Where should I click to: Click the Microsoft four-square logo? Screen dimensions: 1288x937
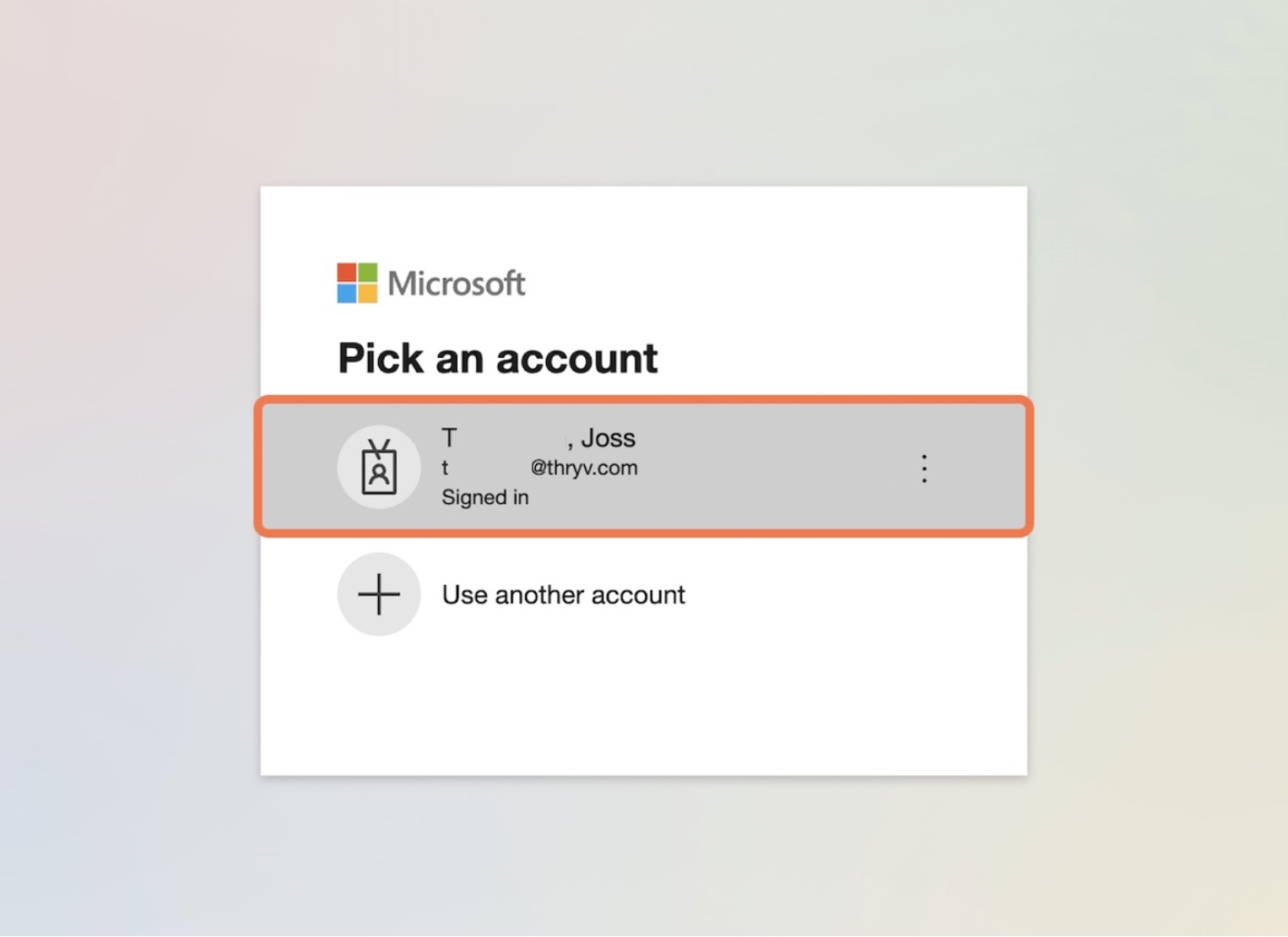357,283
